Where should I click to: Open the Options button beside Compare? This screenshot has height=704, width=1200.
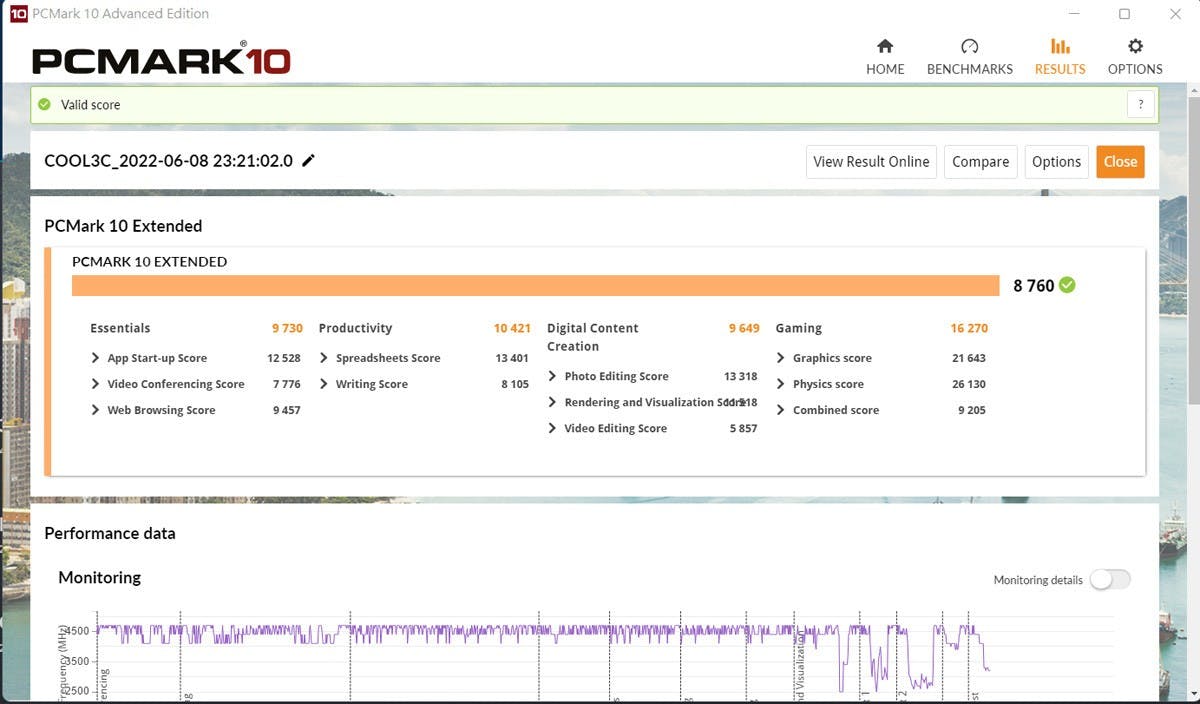tap(1056, 162)
